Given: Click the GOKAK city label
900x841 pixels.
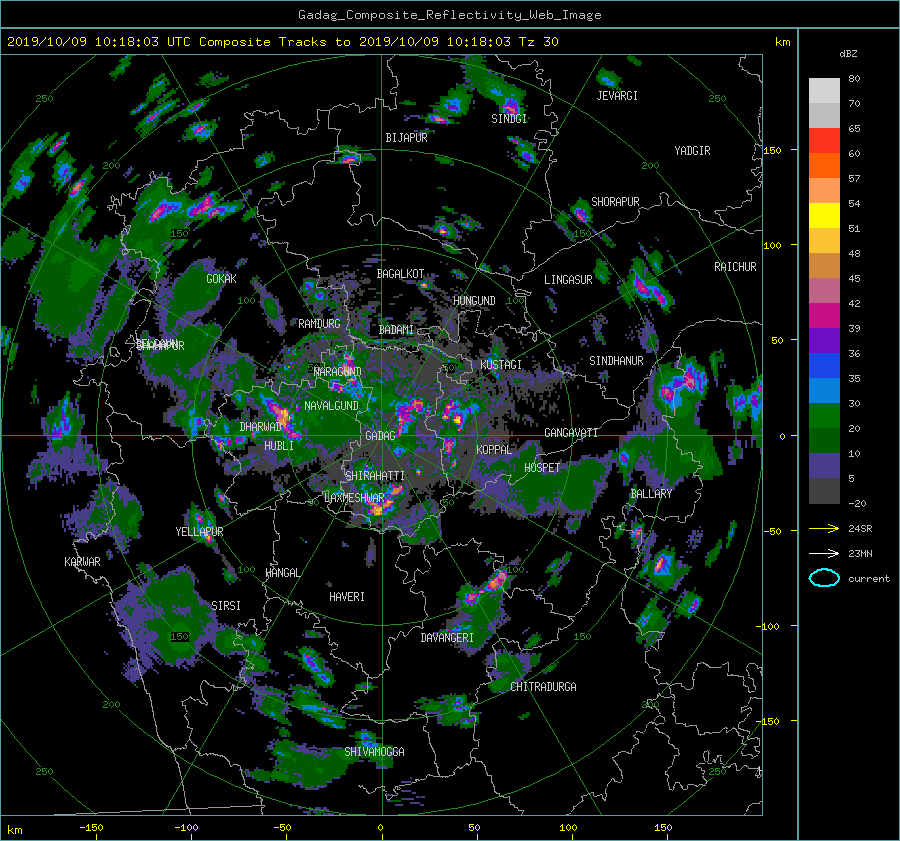Looking at the screenshot, I should 221,279.
